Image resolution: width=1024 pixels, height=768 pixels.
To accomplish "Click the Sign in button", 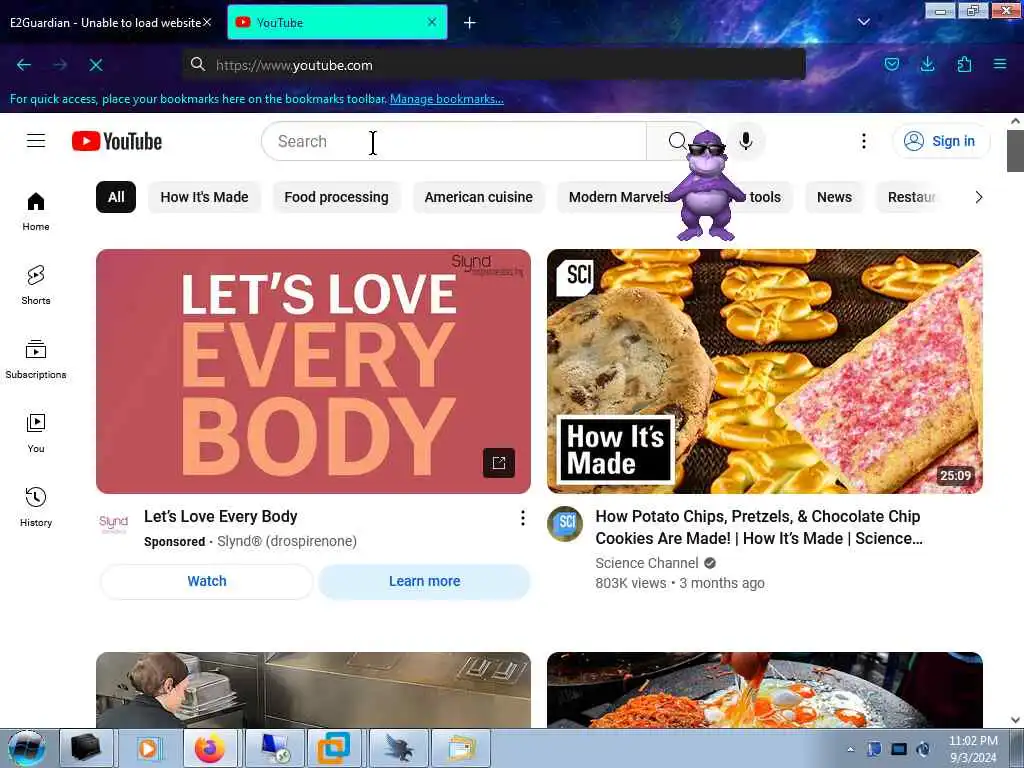I will [x=940, y=141].
